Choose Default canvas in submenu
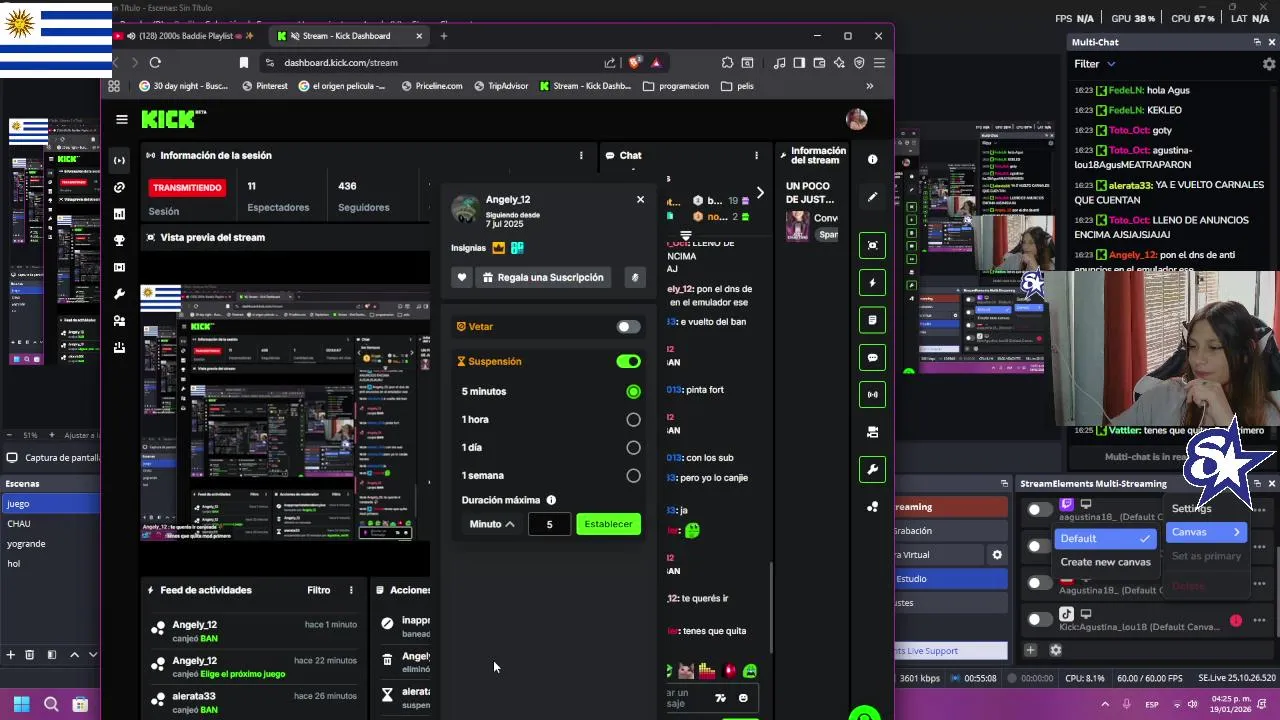Image resolution: width=1280 pixels, height=720 pixels. tap(1107, 539)
